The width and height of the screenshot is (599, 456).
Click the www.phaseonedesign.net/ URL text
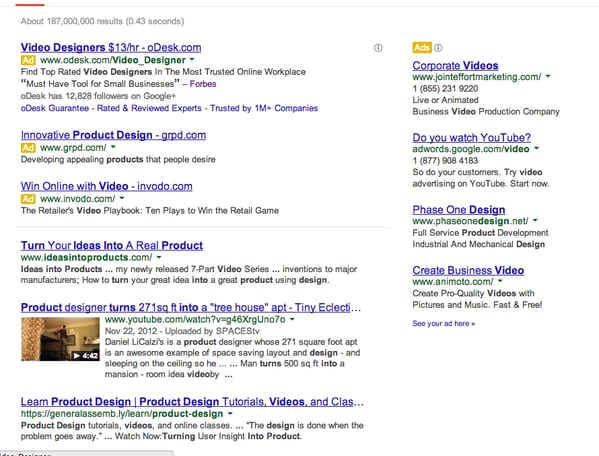pos(470,221)
